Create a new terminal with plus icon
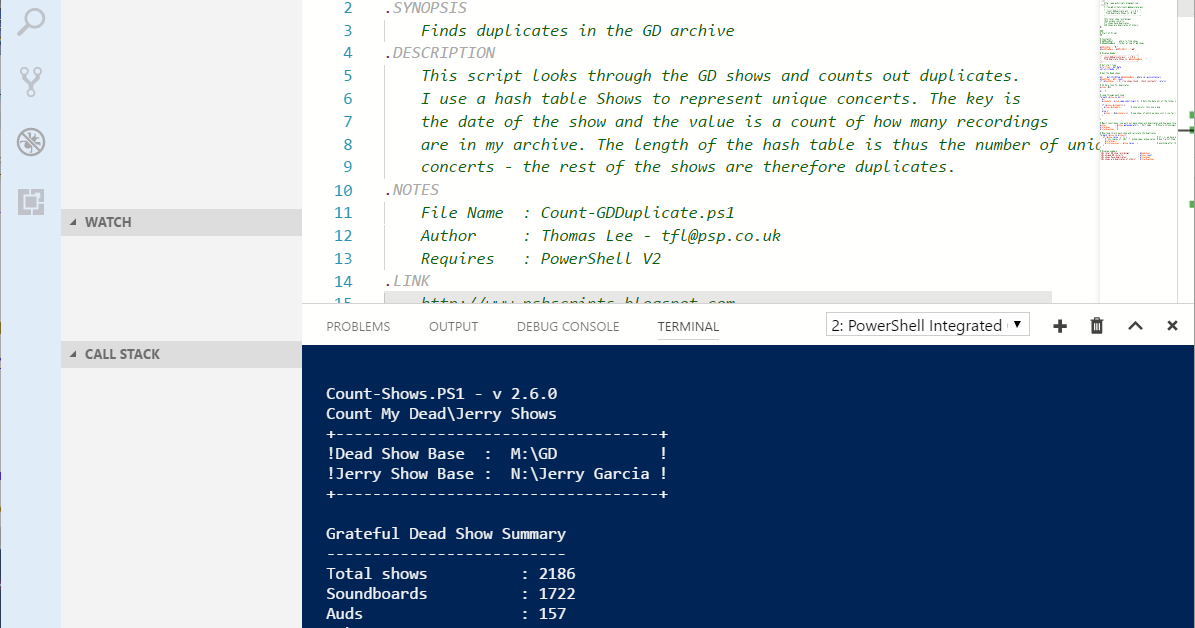1195x628 pixels. tap(1059, 325)
